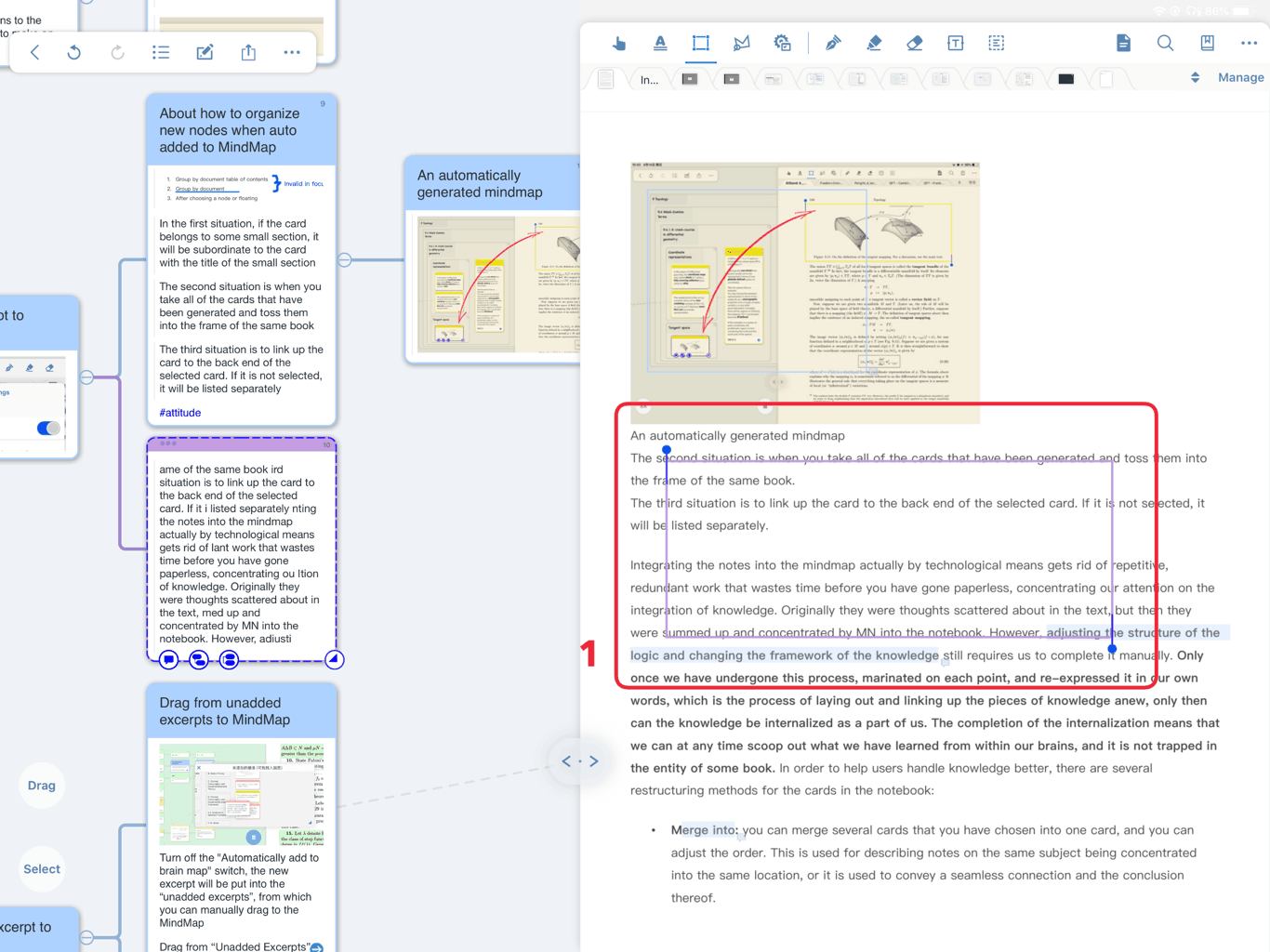The width and height of the screenshot is (1270, 952).
Task: Click Manage document tabs
Action: tap(1241, 78)
